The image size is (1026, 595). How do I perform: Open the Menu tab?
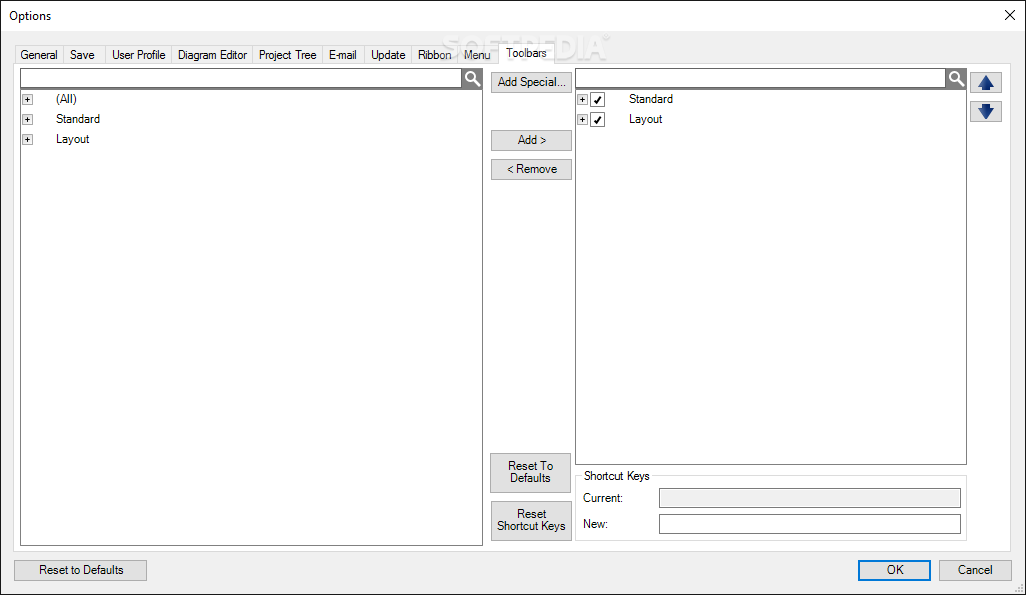(477, 55)
